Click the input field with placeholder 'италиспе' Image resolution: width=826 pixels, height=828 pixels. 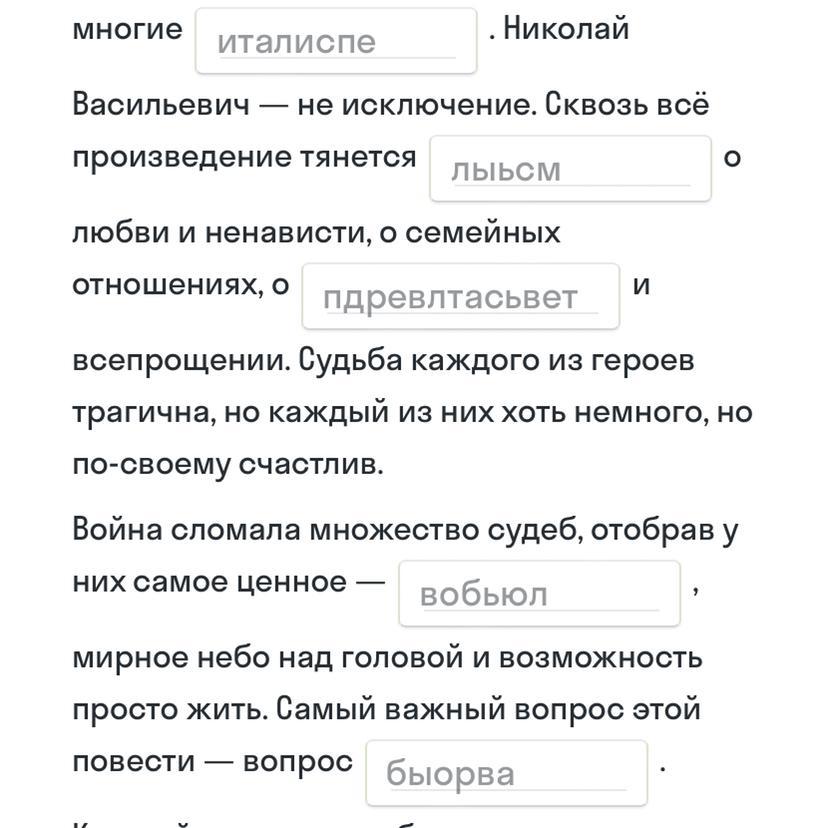pyautogui.click(x=336, y=41)
